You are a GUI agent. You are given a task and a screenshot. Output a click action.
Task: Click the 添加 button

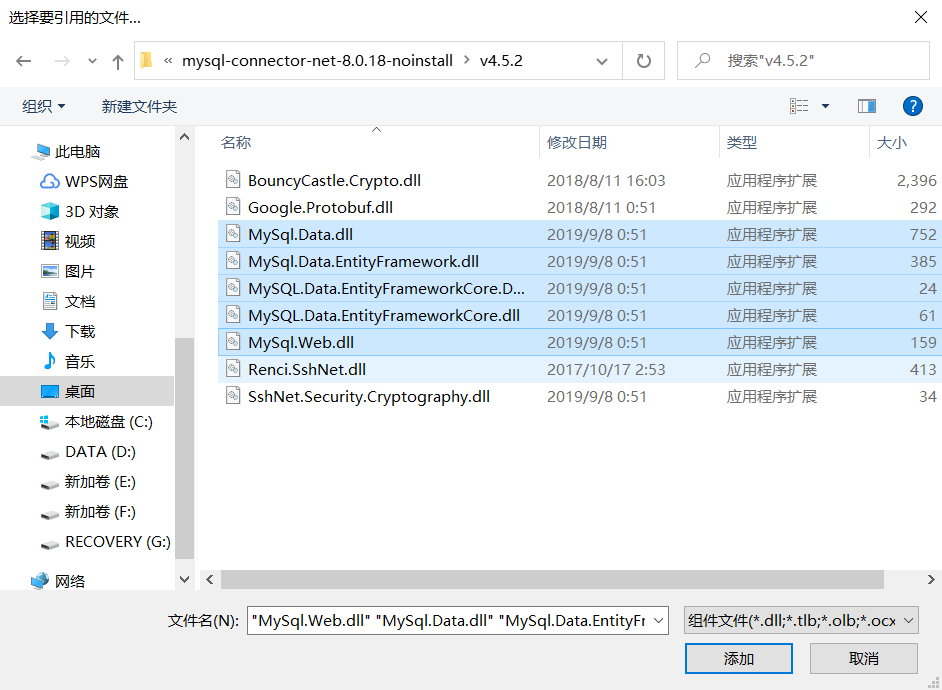click(738, 659)
